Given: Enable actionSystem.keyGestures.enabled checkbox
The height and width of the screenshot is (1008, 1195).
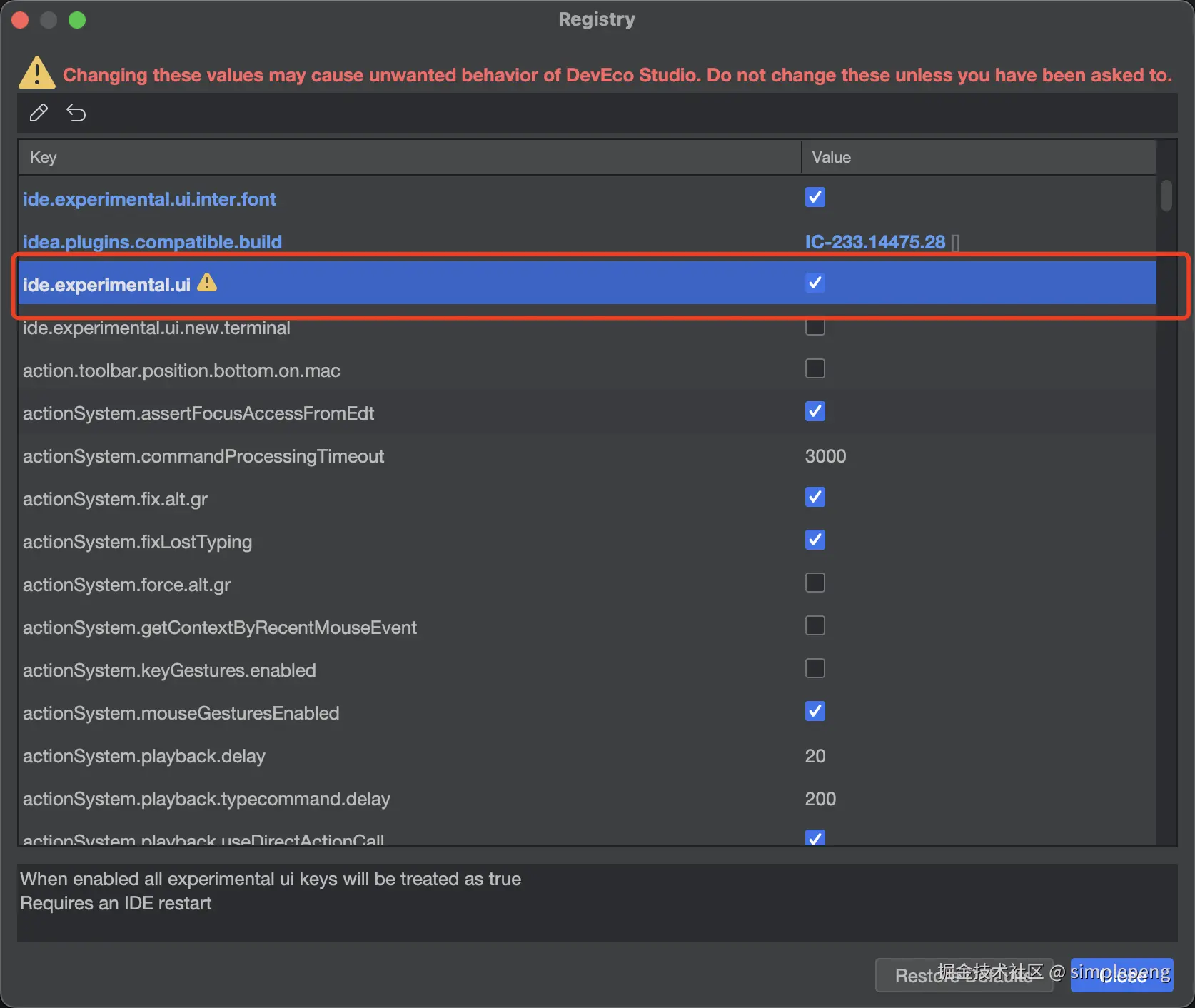Looking at the screenshot, I should tap(815, 669).
